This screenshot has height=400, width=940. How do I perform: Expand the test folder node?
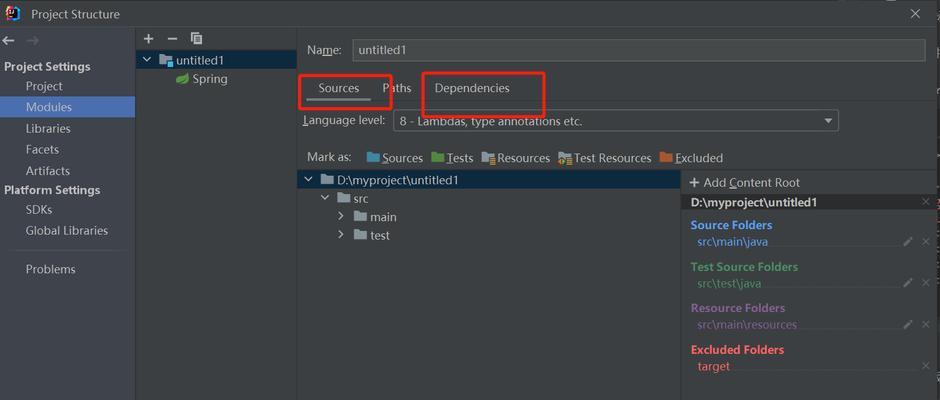(341, 235)
